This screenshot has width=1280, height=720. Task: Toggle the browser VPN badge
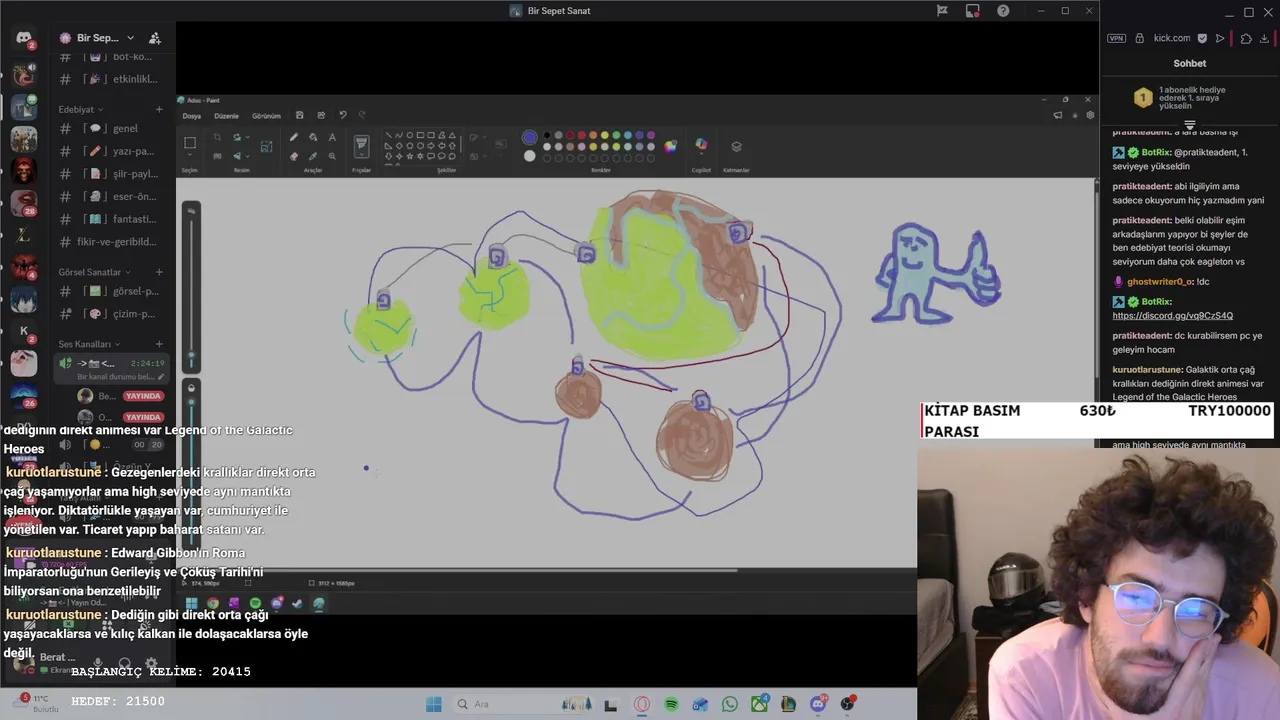(1116, 38)
